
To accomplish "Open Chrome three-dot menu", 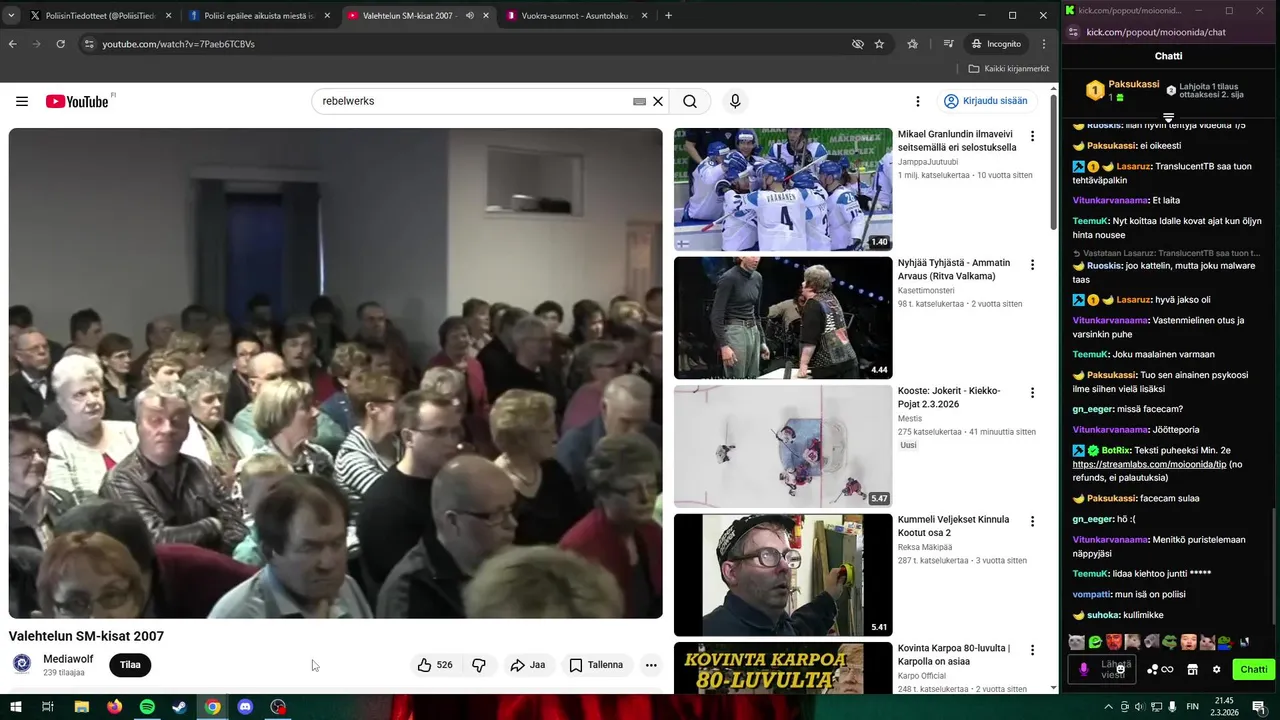I will [x=1044, y=44].
